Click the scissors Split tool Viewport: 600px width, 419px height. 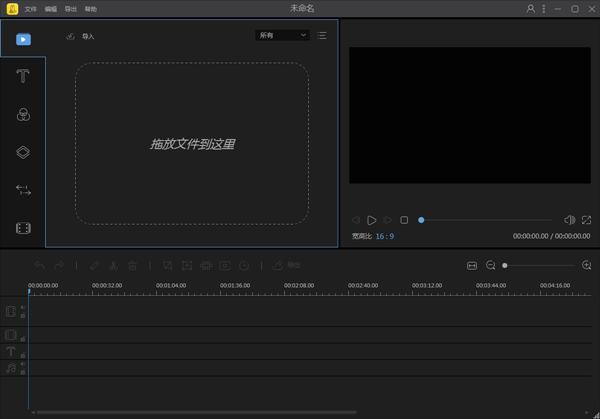(114, 265)
